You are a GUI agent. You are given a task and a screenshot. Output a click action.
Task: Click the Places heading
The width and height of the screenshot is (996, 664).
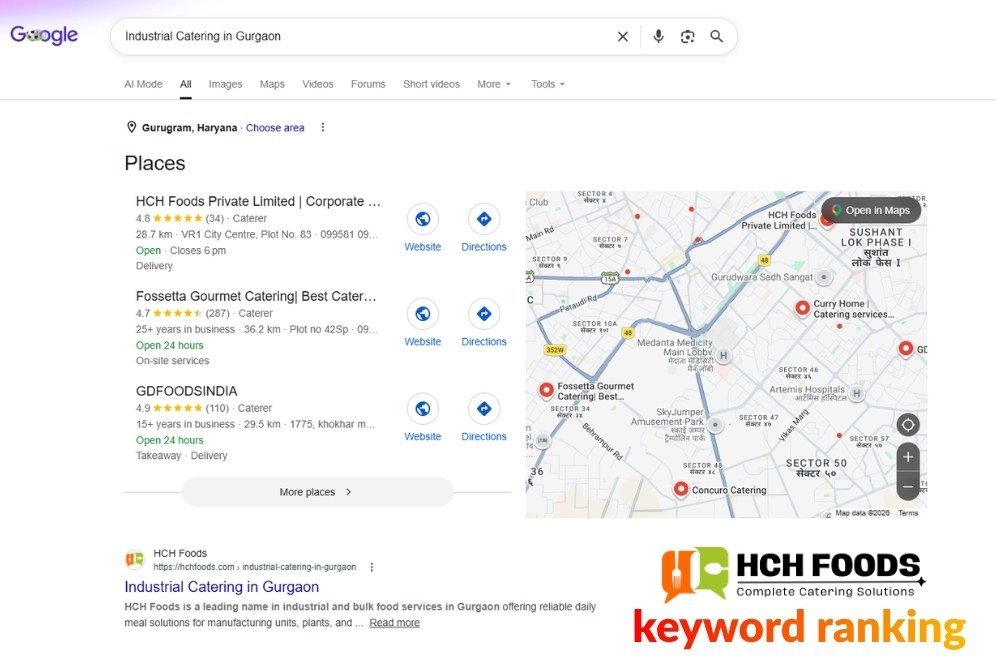(x=155, y=163)
